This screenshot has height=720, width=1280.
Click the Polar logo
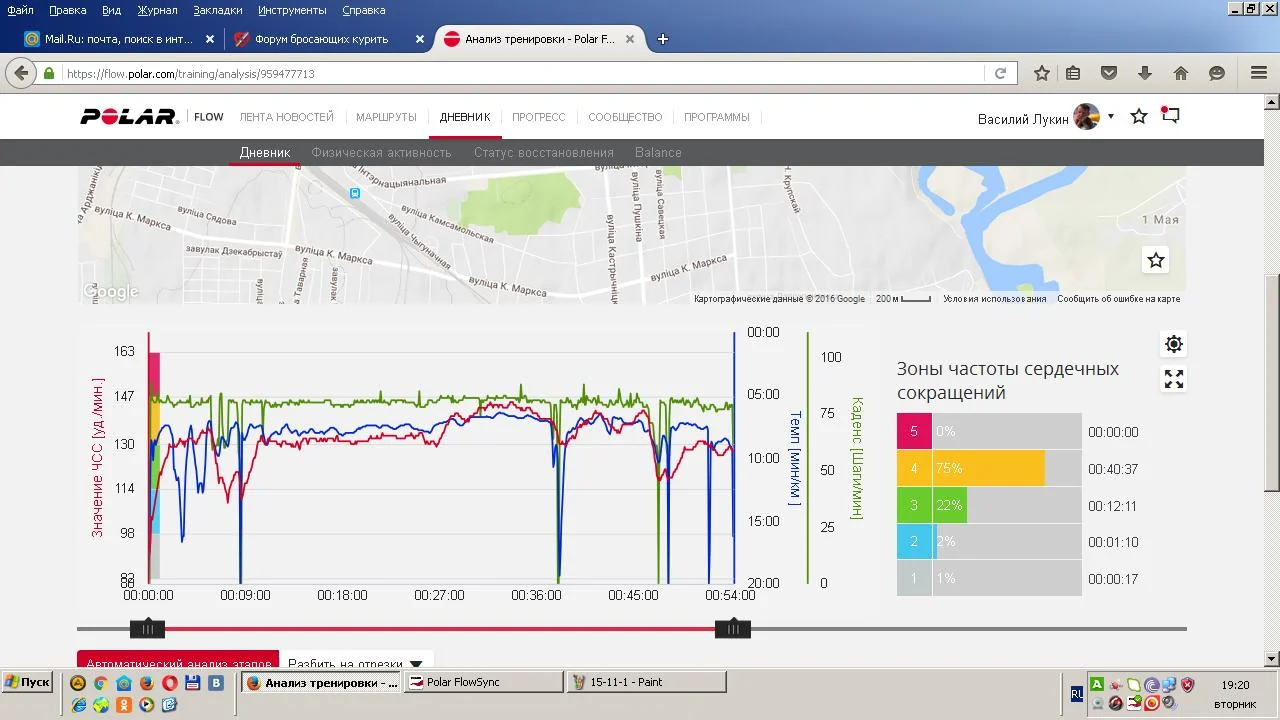tap(129, 117)
